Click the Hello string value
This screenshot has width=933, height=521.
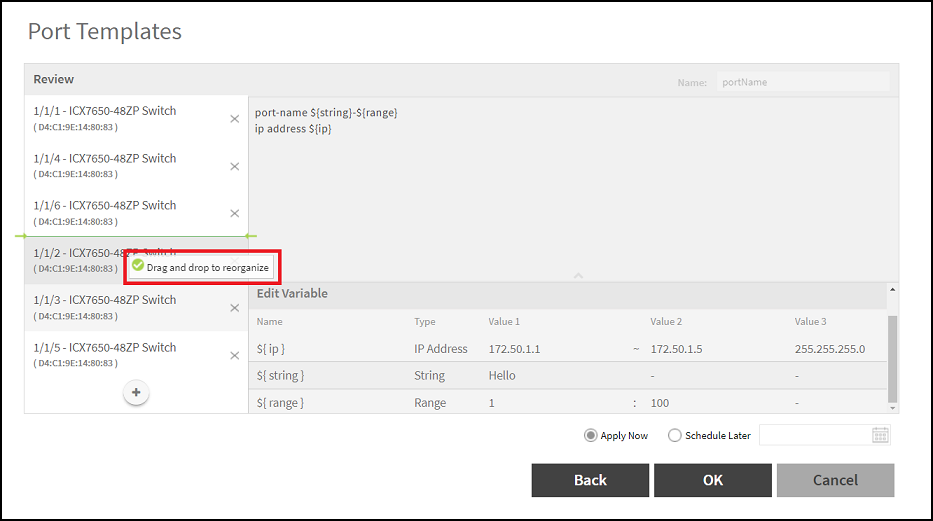point(502,376)
